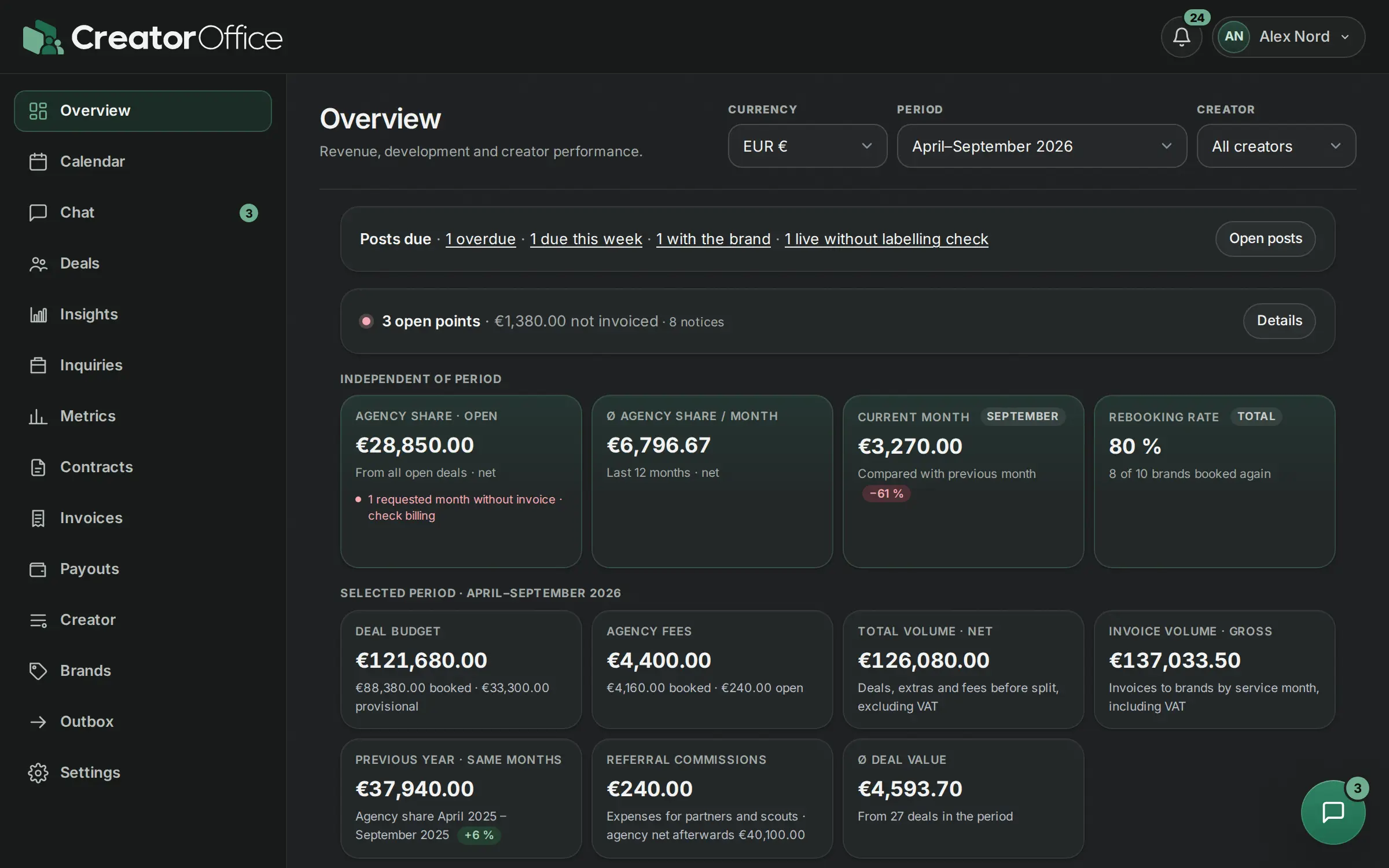Click the Outbox arrow icon
Viewport: 1389px width, 868px height.
38,722
